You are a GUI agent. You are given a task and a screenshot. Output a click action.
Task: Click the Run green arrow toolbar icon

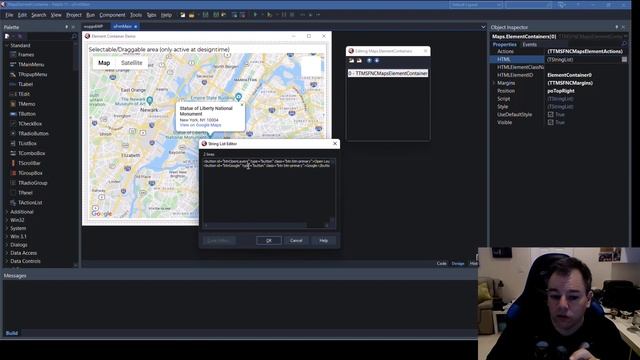[255, 15]
